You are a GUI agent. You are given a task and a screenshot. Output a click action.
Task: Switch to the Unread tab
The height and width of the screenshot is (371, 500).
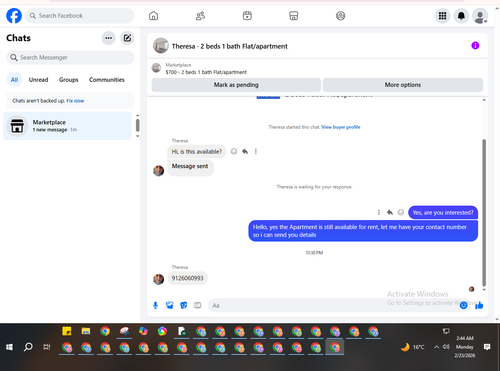click(x=38, y=80)
